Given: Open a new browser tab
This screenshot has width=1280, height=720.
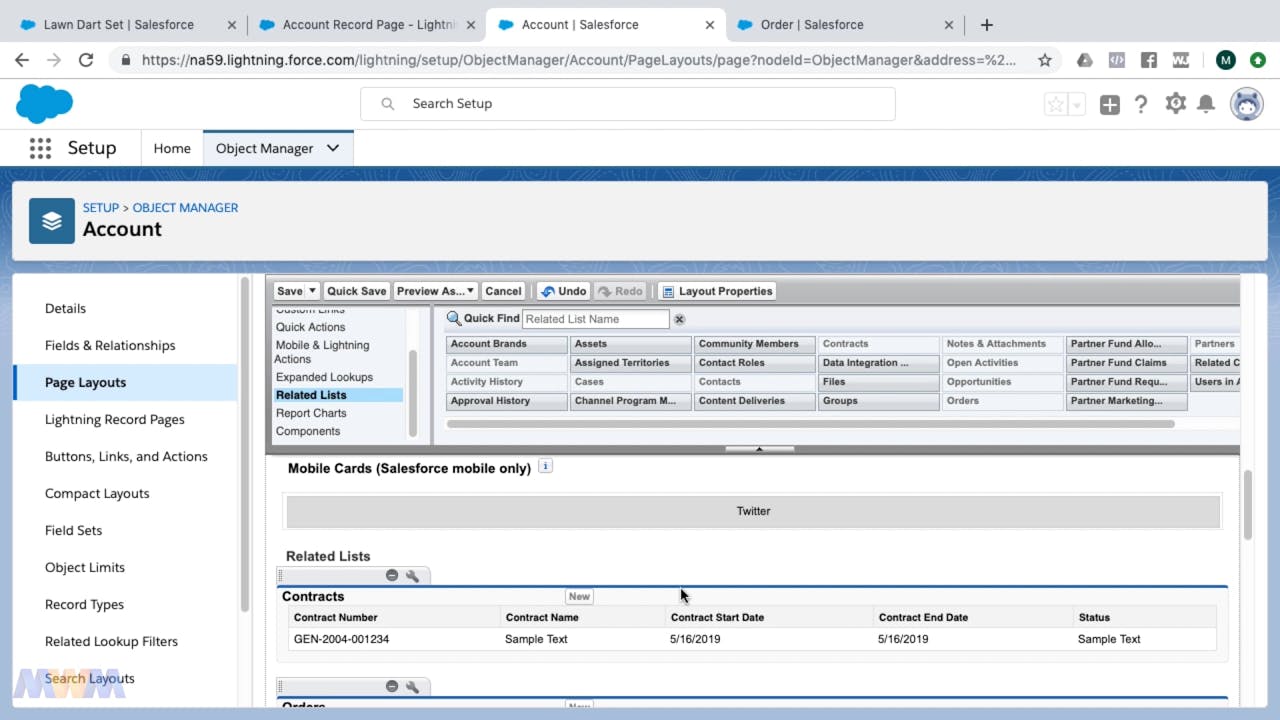Looking at the screenshot, I should click(986, 25).
